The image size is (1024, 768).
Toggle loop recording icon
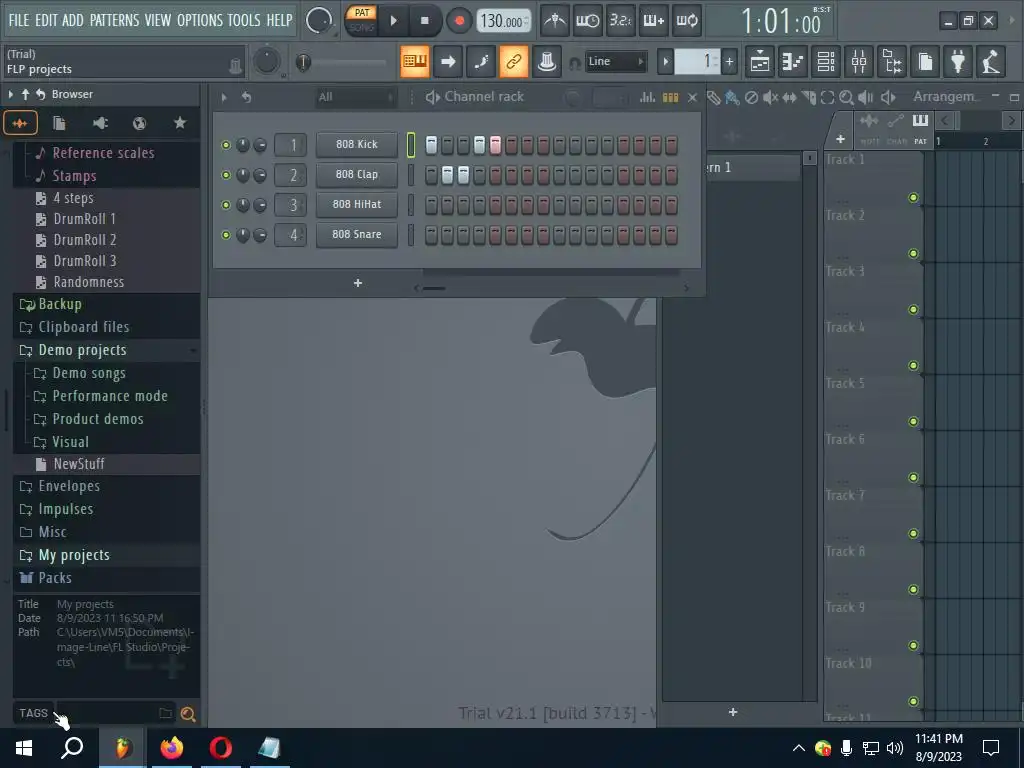pyautogui.click(x=686, y=21)
